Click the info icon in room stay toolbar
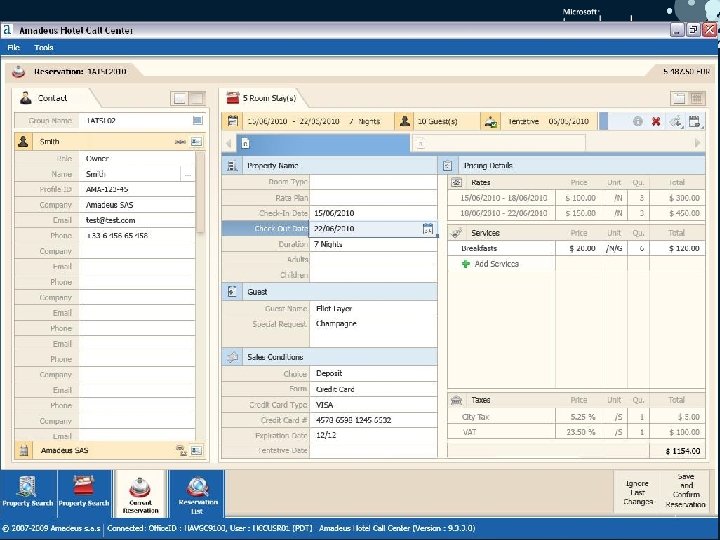 [637, 121]
